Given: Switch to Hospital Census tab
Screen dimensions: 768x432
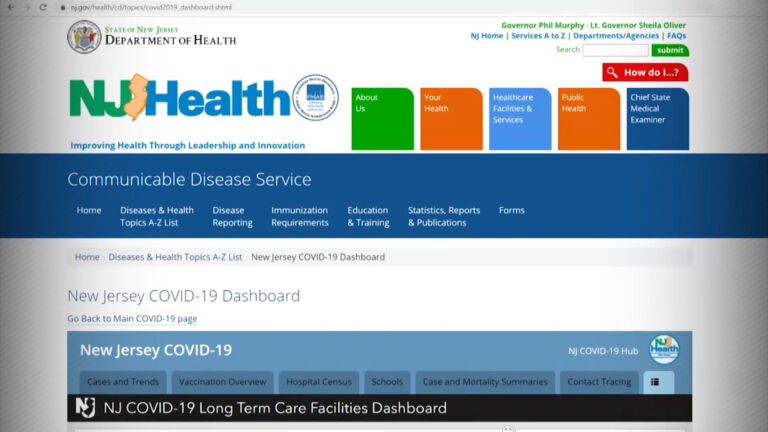Looking at the screenshot, I should click(x=319, y=382).
